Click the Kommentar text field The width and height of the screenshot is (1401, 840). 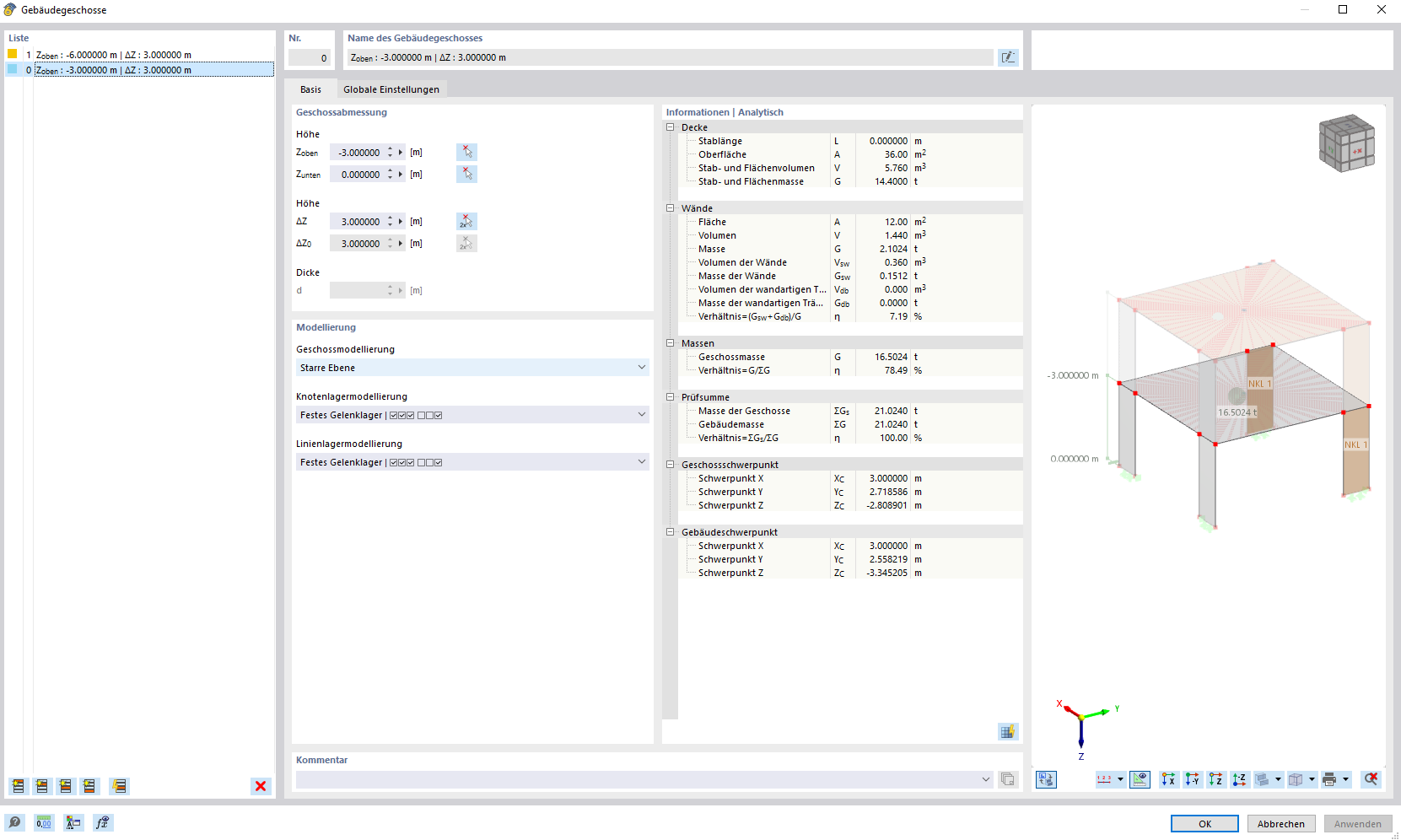tap(638, 779)
